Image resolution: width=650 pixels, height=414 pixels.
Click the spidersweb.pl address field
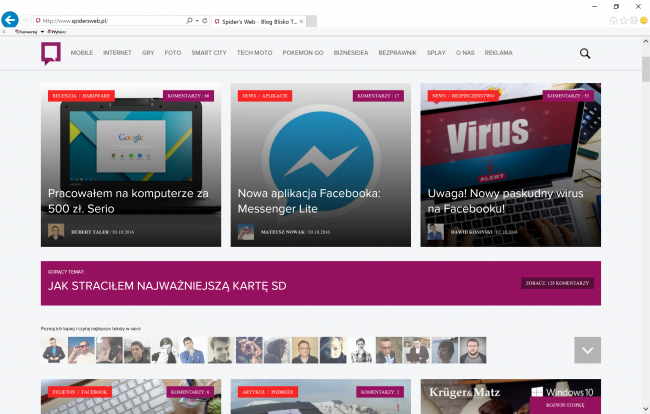[x=110, y=21]
